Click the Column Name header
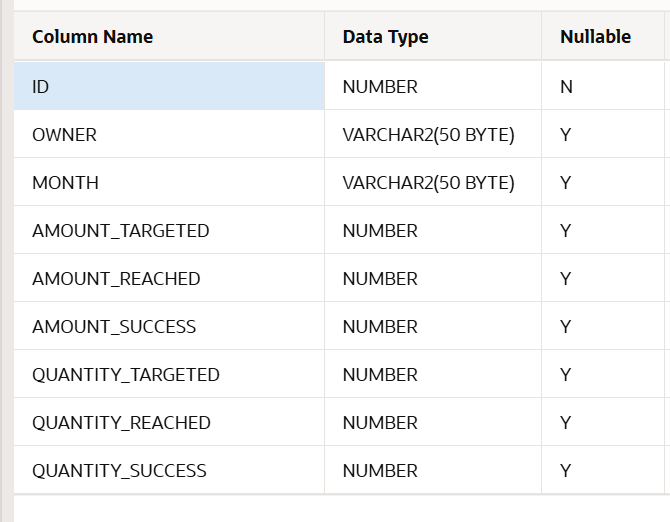The image size is (670, 522). coord(93,37)
